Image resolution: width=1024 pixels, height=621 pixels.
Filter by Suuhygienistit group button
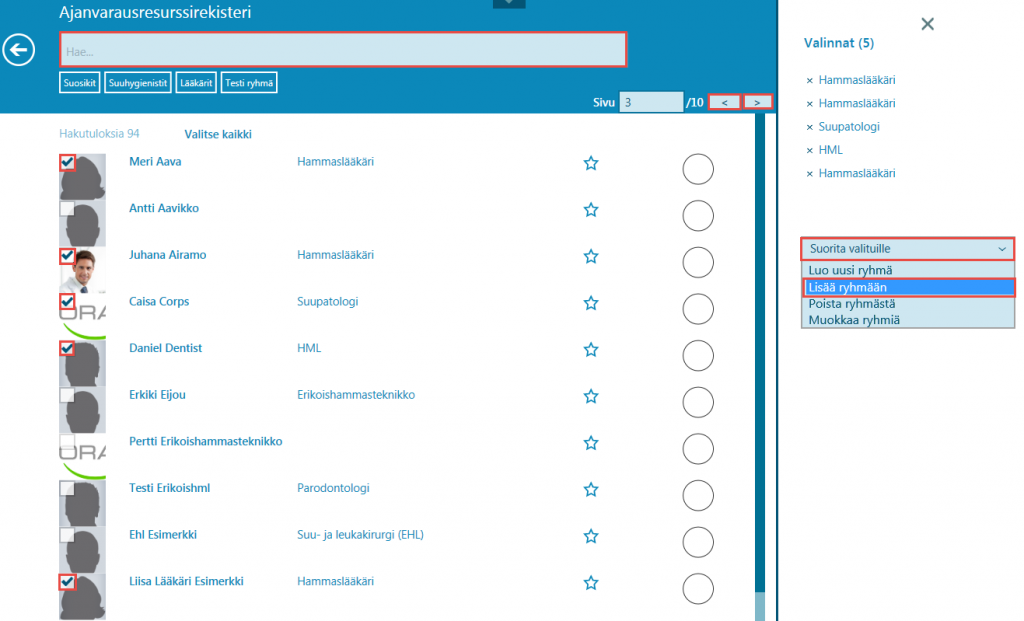[x=138, y=83]
